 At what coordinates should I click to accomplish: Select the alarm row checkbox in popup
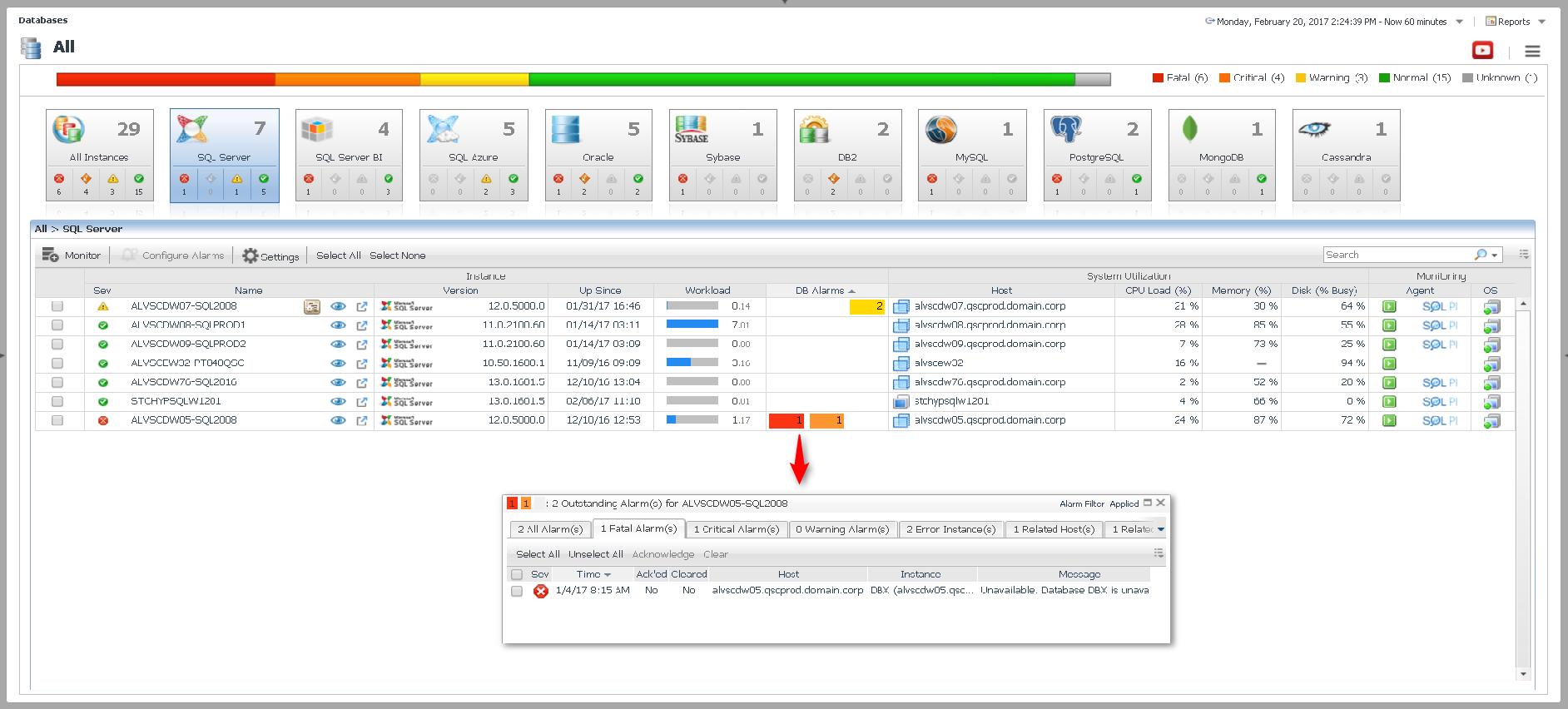[x=517, y=591]
